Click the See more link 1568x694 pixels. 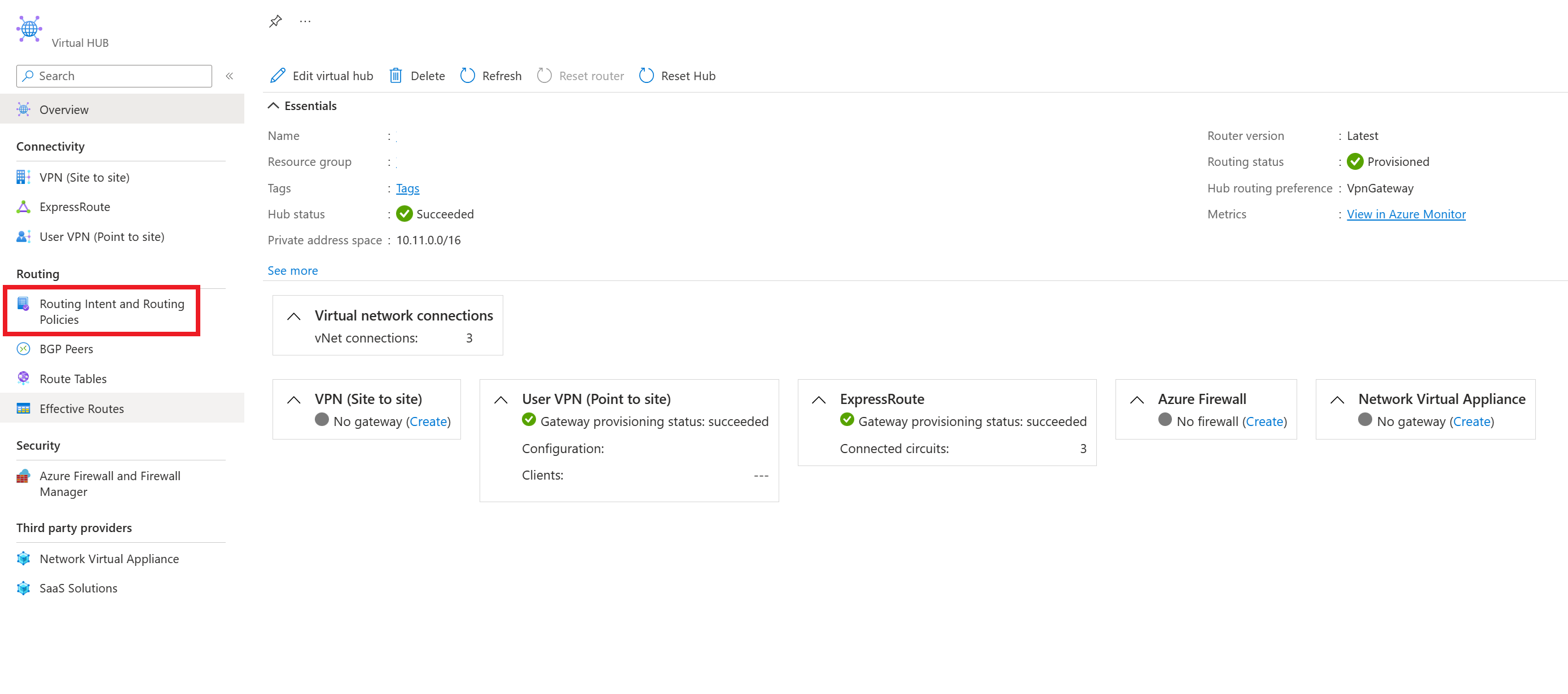(292, 270)
